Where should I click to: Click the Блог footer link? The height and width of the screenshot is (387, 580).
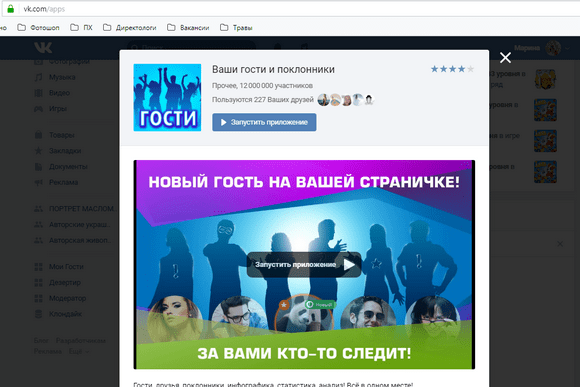(x=41, y=340)
